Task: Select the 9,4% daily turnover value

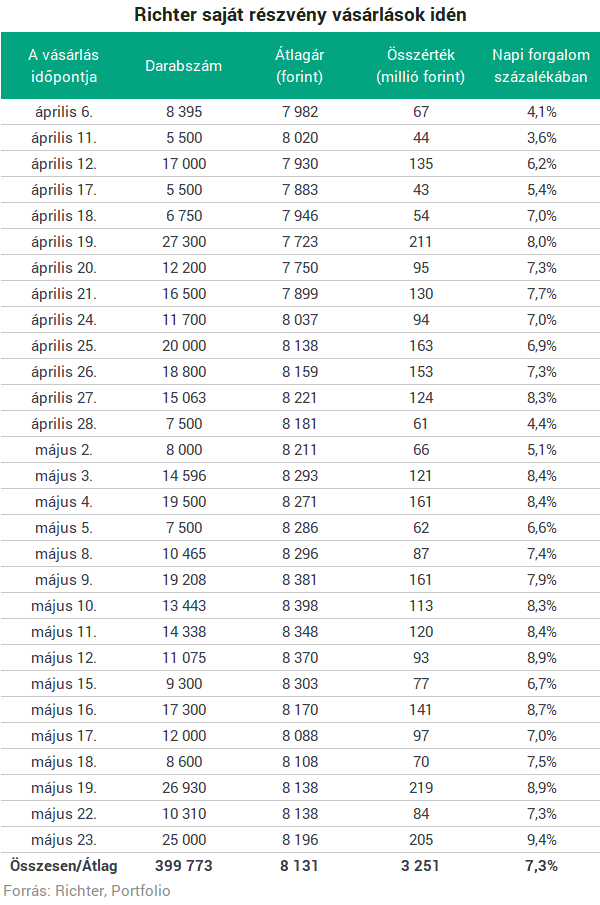Action: 541,840
